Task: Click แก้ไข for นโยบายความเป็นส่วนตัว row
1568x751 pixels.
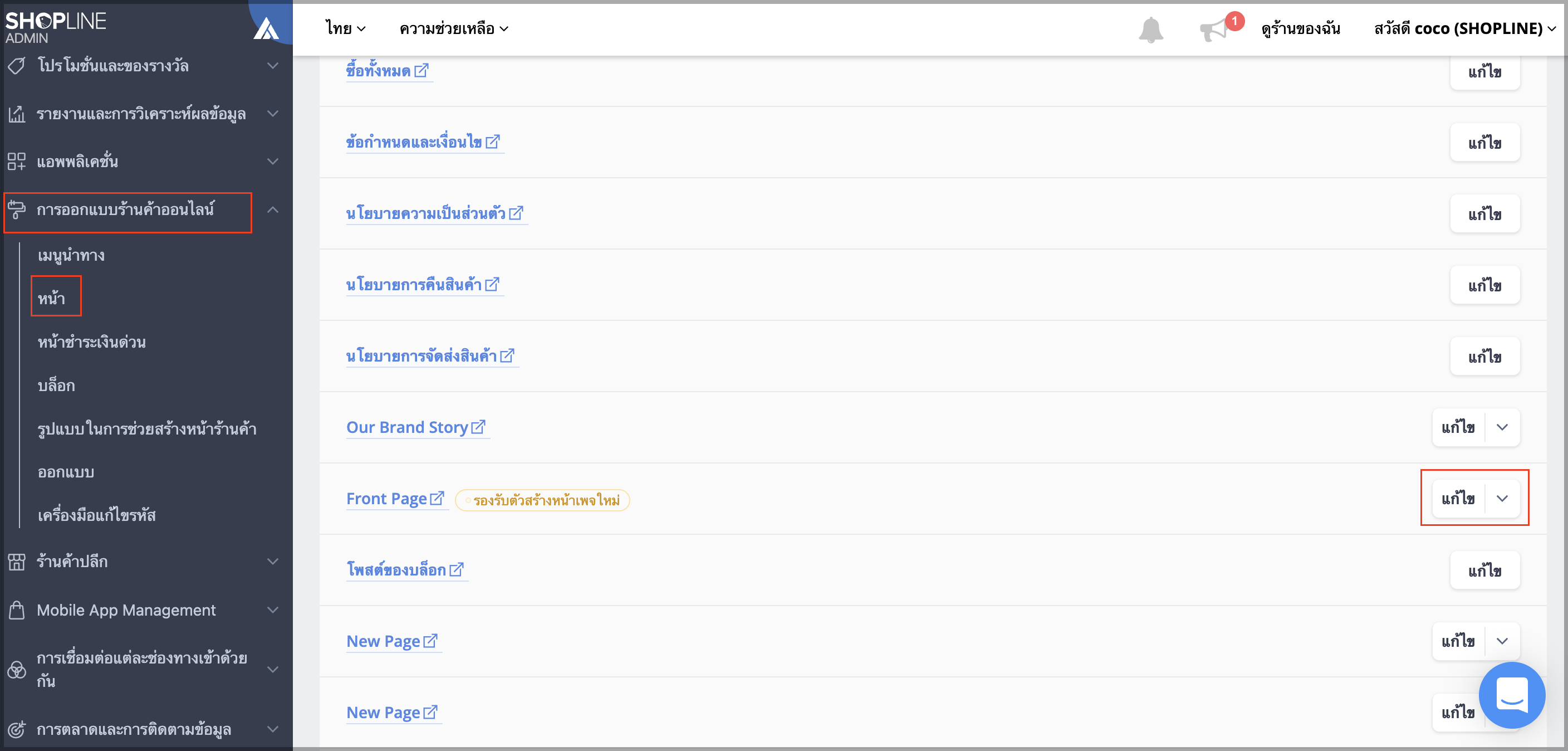Action: click(1484, 214)
